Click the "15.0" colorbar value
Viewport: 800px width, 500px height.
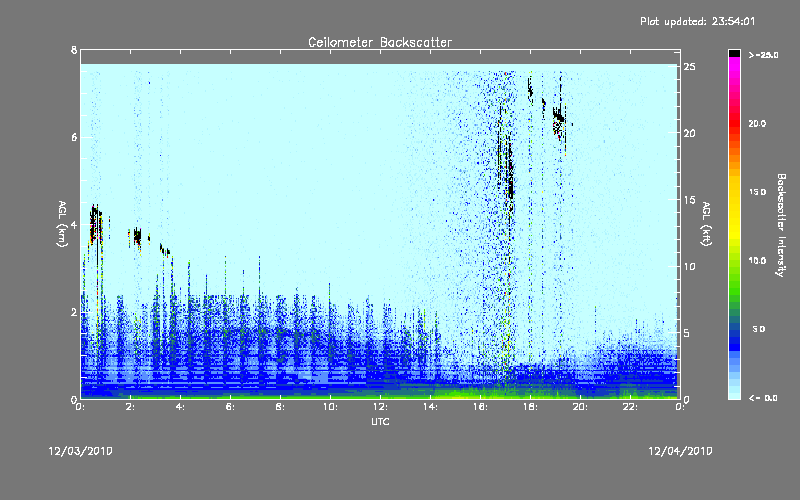coord(757,192)
